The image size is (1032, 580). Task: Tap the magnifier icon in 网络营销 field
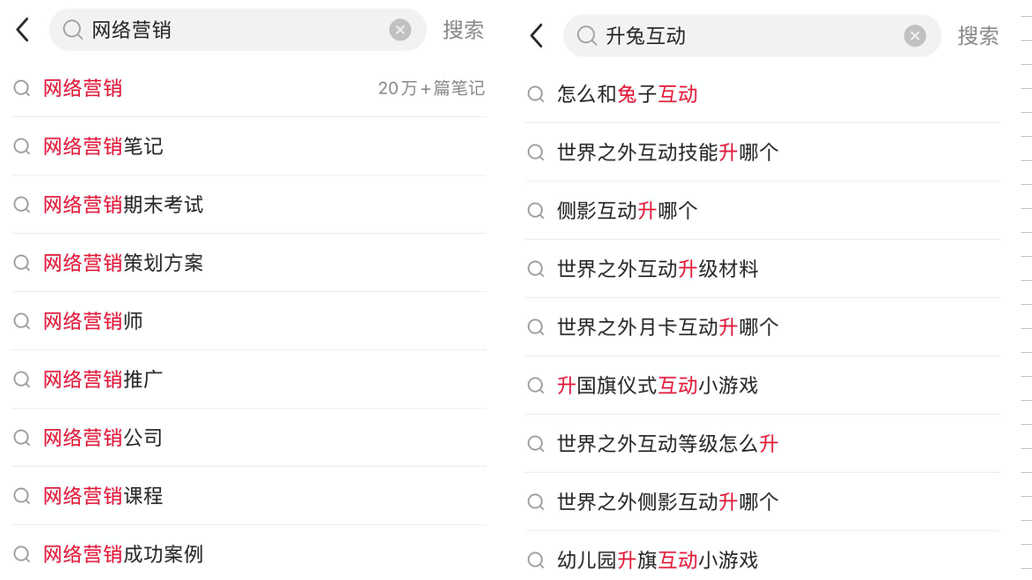(x=72, y=30)
